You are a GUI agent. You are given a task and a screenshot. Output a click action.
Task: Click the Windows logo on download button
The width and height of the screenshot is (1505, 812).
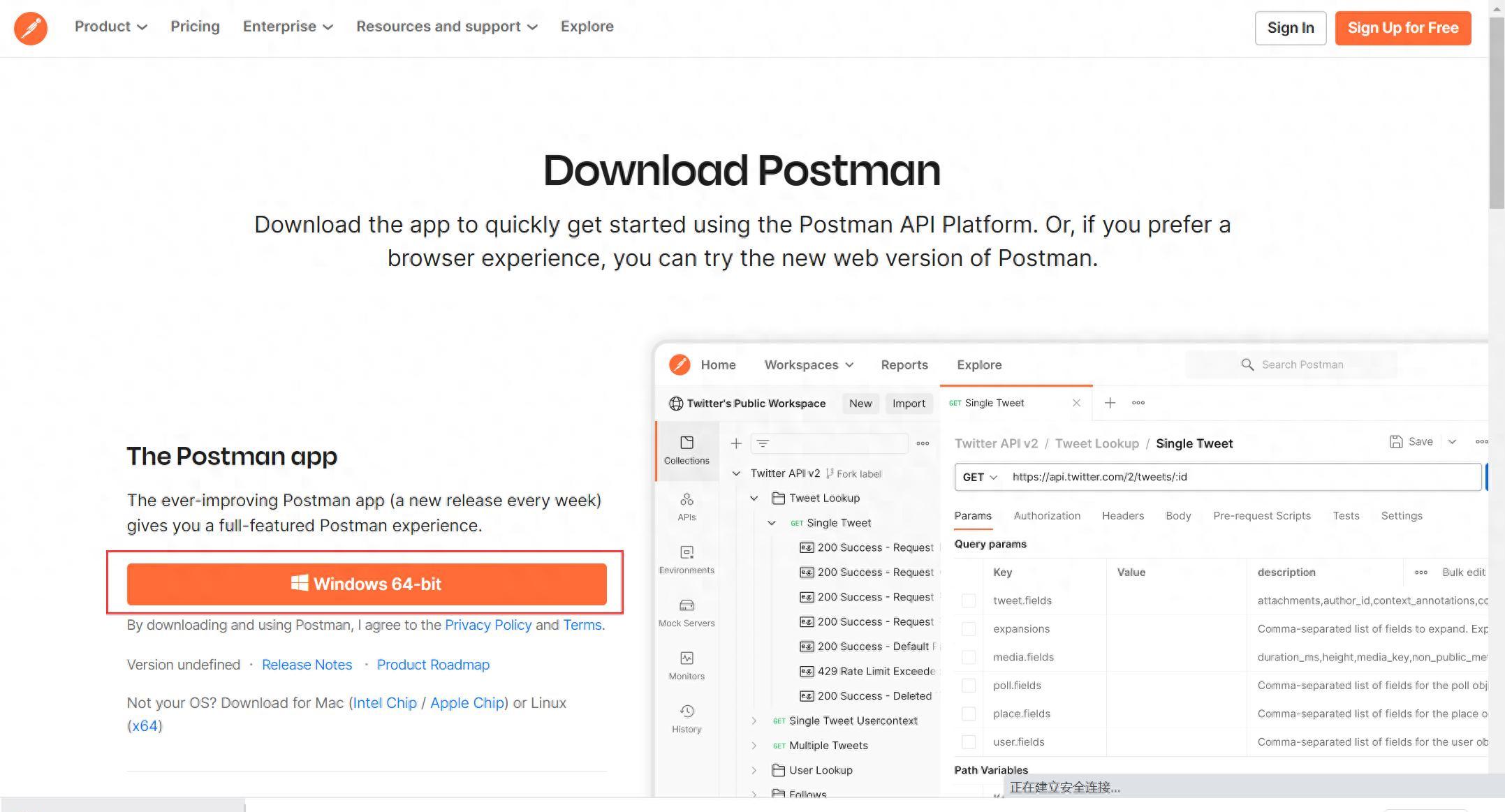300,583
